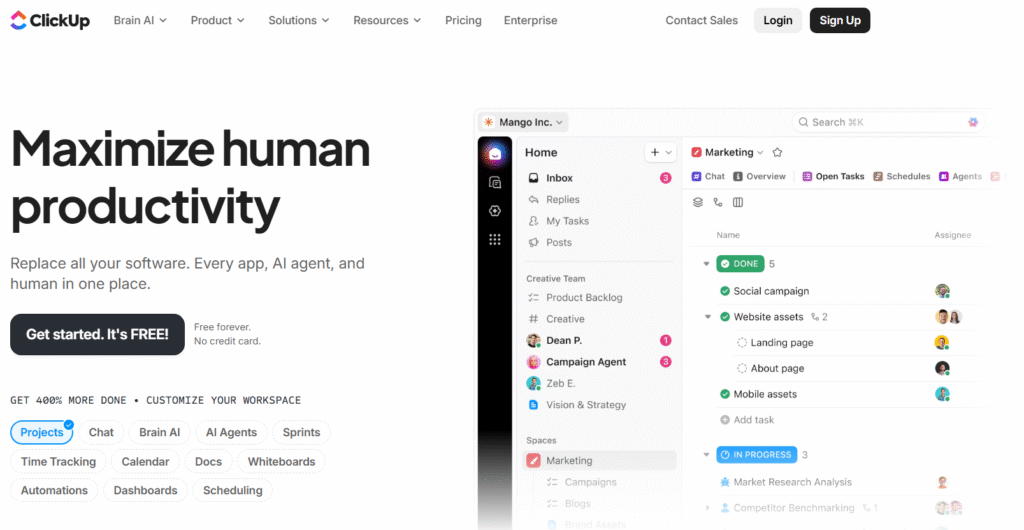This screenshot has height=530, width=1024.
Task: Toggle the Landing page task status circle
Action: tap(742, 343)
